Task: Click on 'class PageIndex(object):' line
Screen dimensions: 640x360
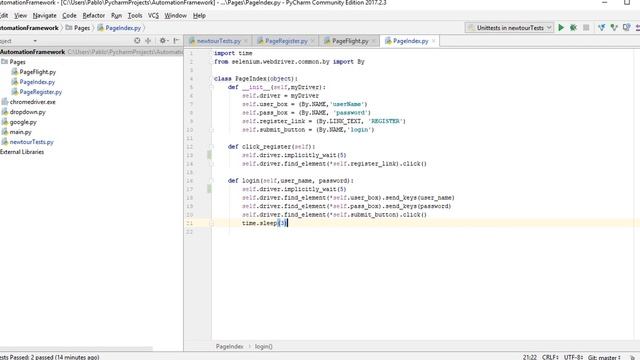Action: pyautogui.click(x=256, y=78)
